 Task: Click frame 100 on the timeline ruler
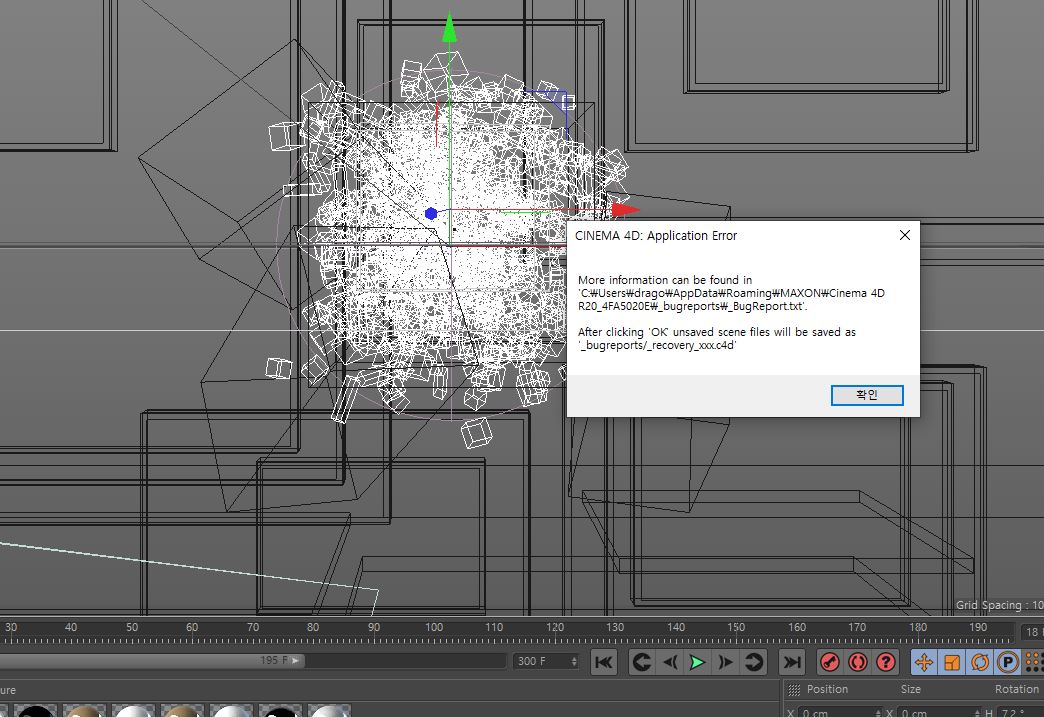pyautogui.click(x=434, y=627)
